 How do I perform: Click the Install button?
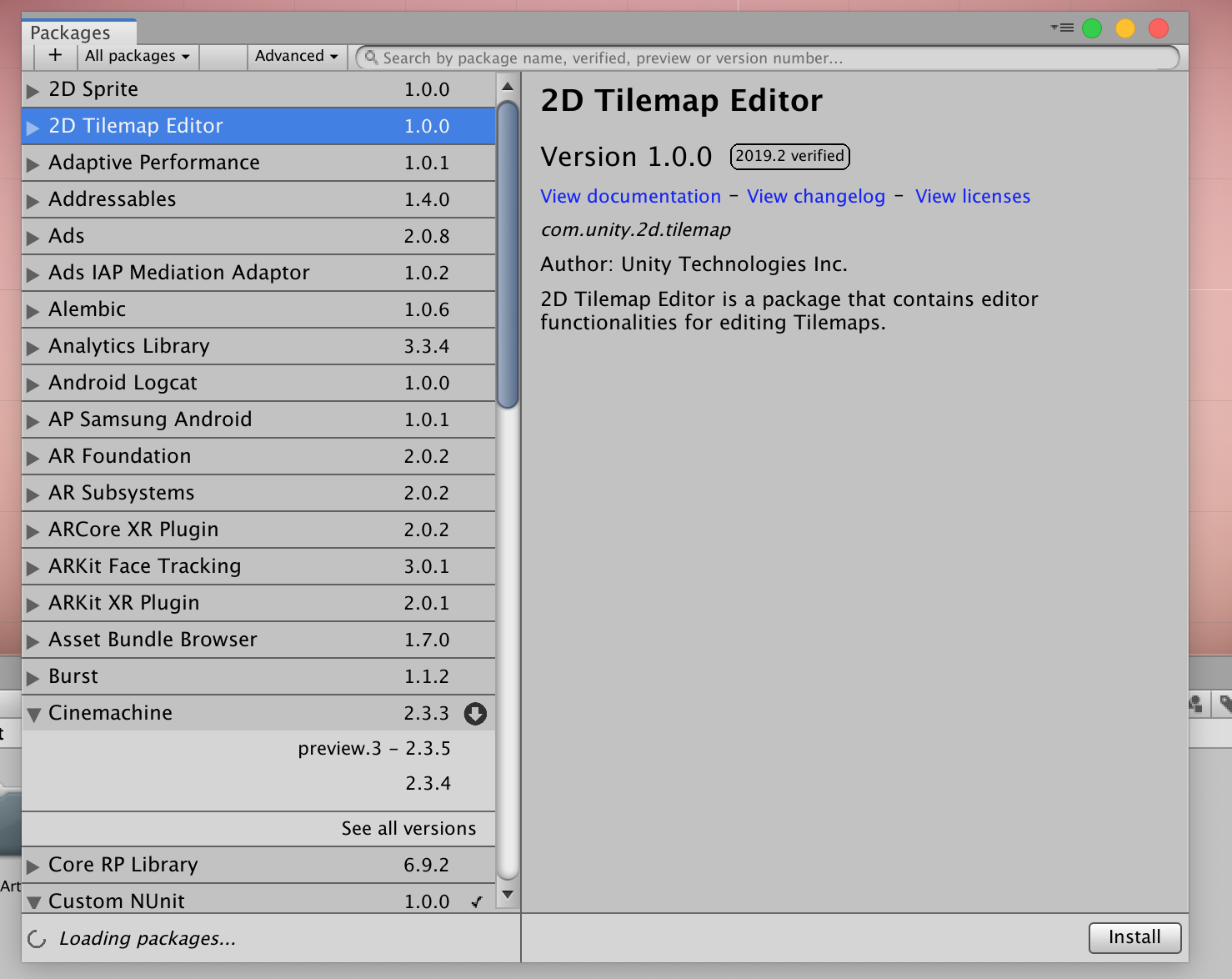pos(1134,937)
